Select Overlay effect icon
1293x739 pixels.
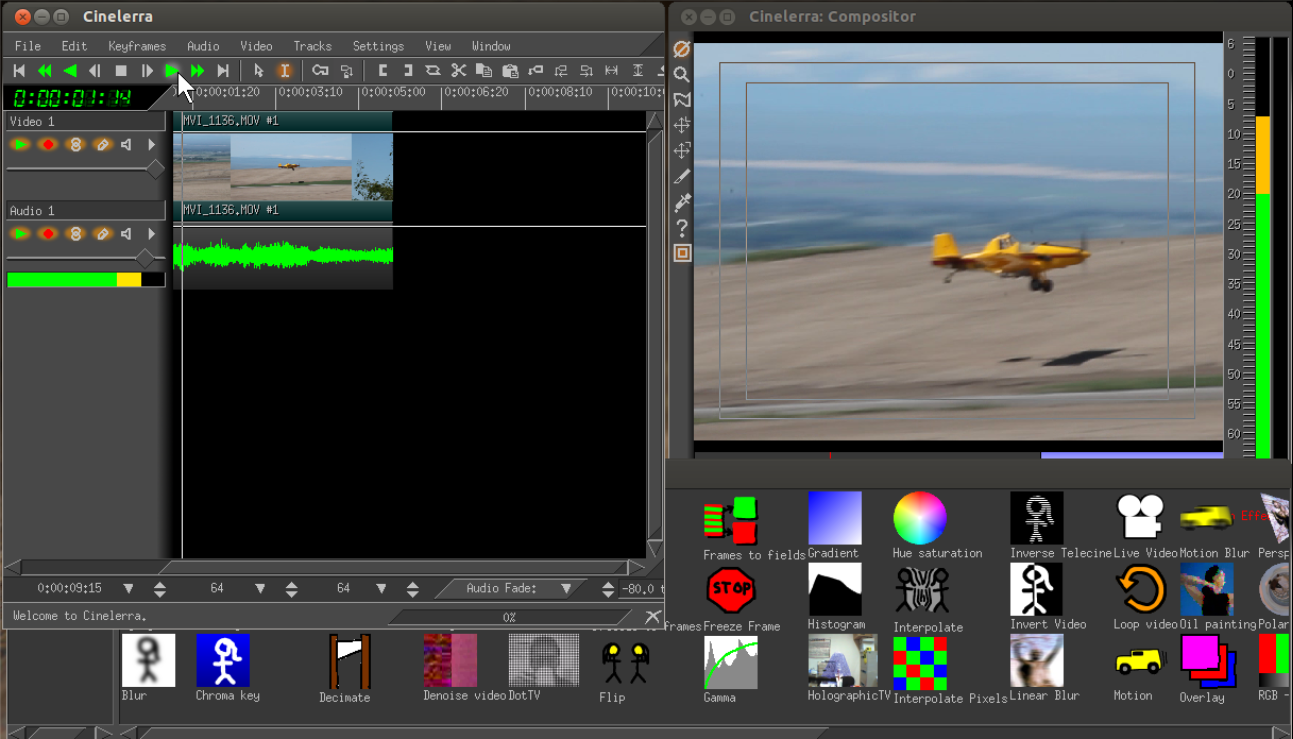[x=1207, y=660]
